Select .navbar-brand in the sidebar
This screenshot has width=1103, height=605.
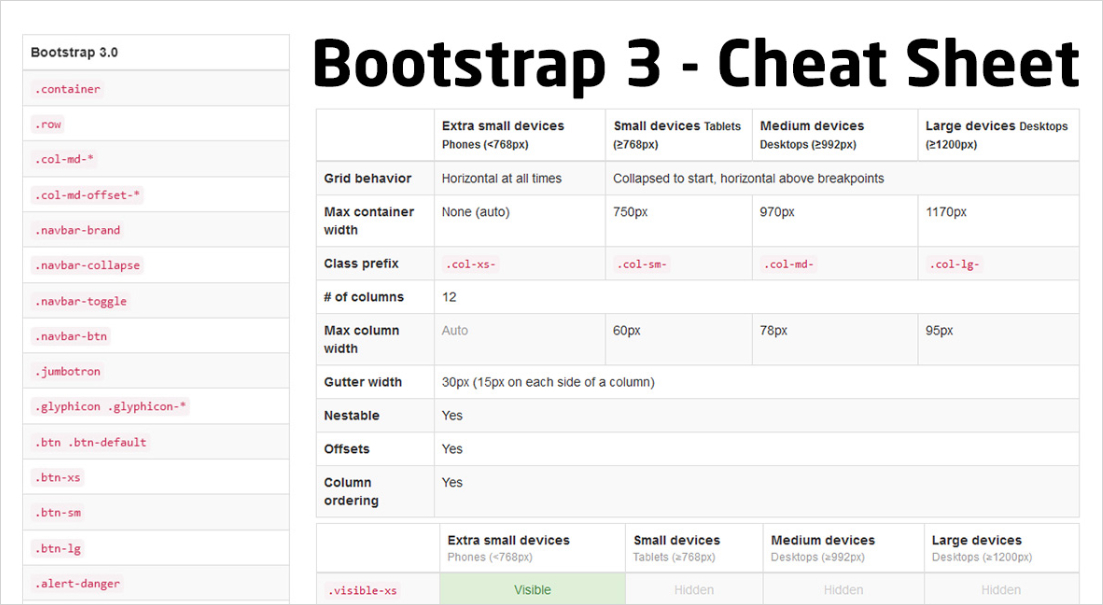pyautogui.click(x=77, y=230)
